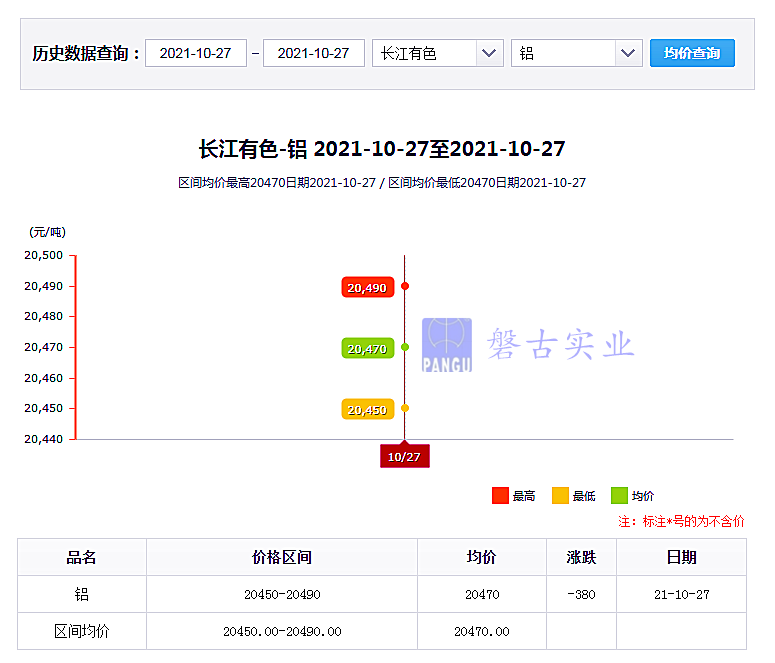
Task: Open the start date field 2021-10-27
Action: click(196, 53)
